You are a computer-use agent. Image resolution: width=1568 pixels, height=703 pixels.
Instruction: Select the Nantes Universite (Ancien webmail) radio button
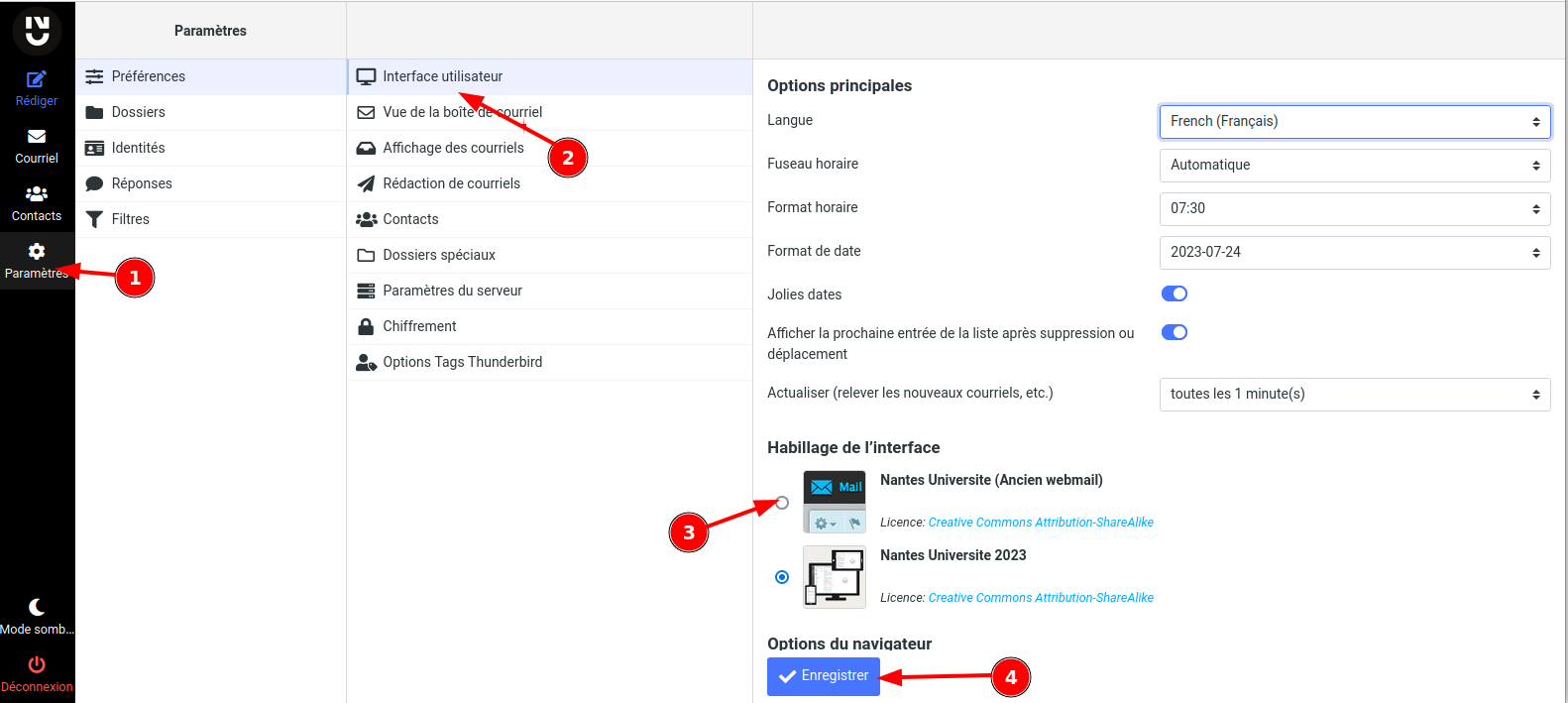[782, 503]
